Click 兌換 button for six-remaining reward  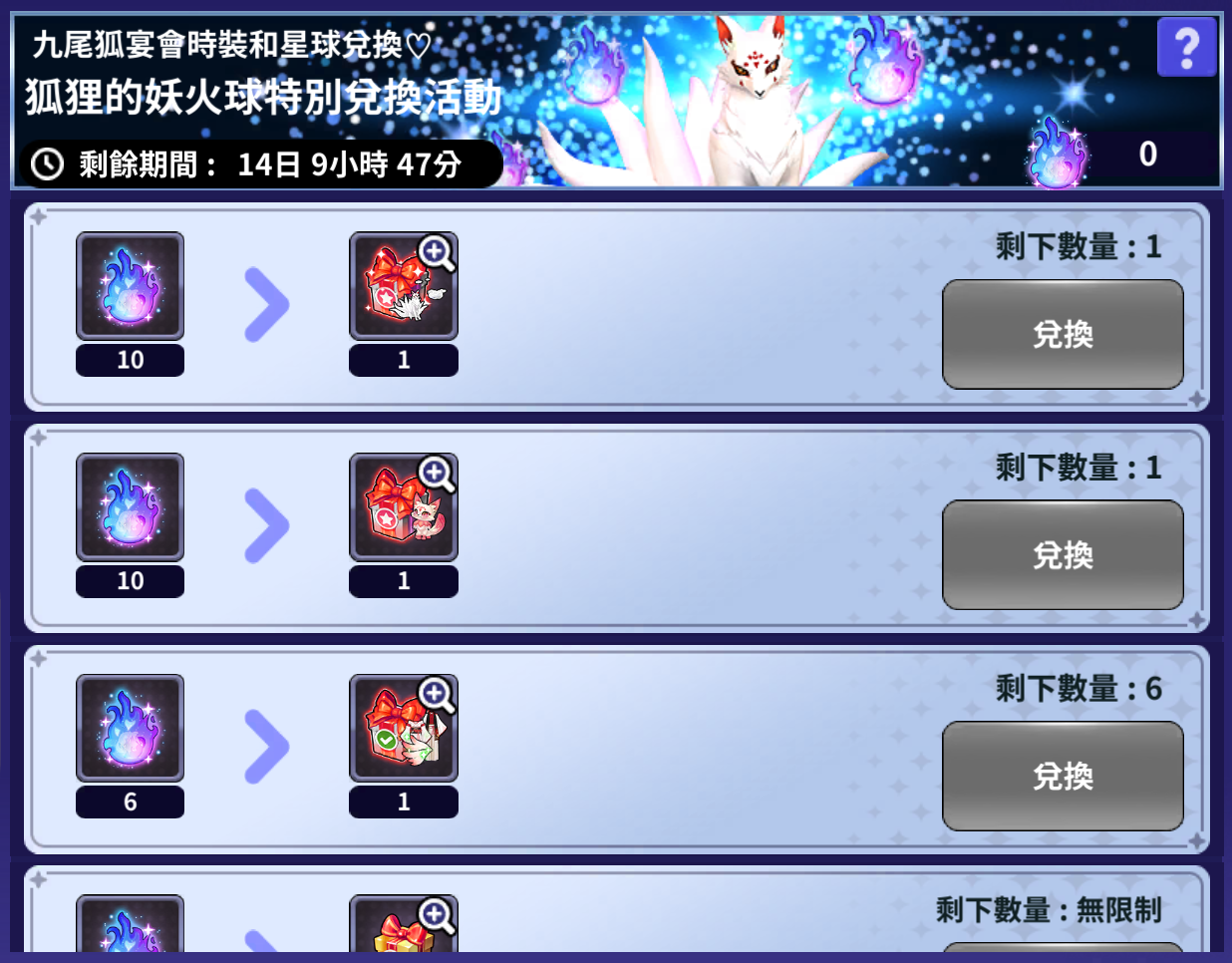click(x=1063, y=776)
